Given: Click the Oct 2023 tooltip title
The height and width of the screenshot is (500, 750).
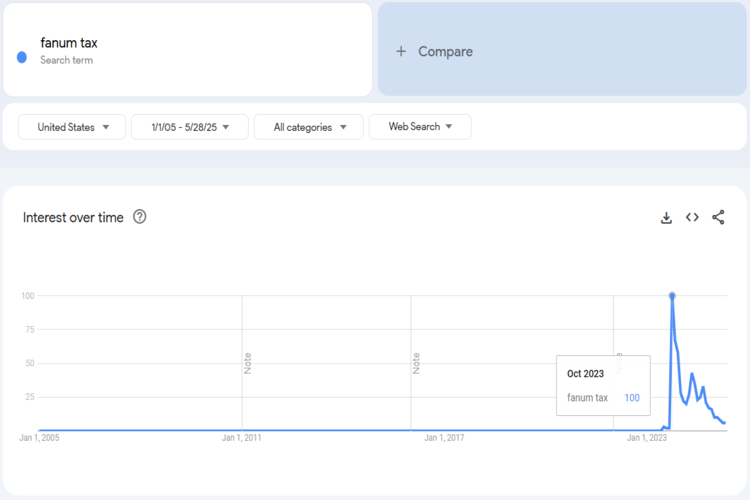Looking at the screenshot, I should pyautogui.click(x=585, y=374).
